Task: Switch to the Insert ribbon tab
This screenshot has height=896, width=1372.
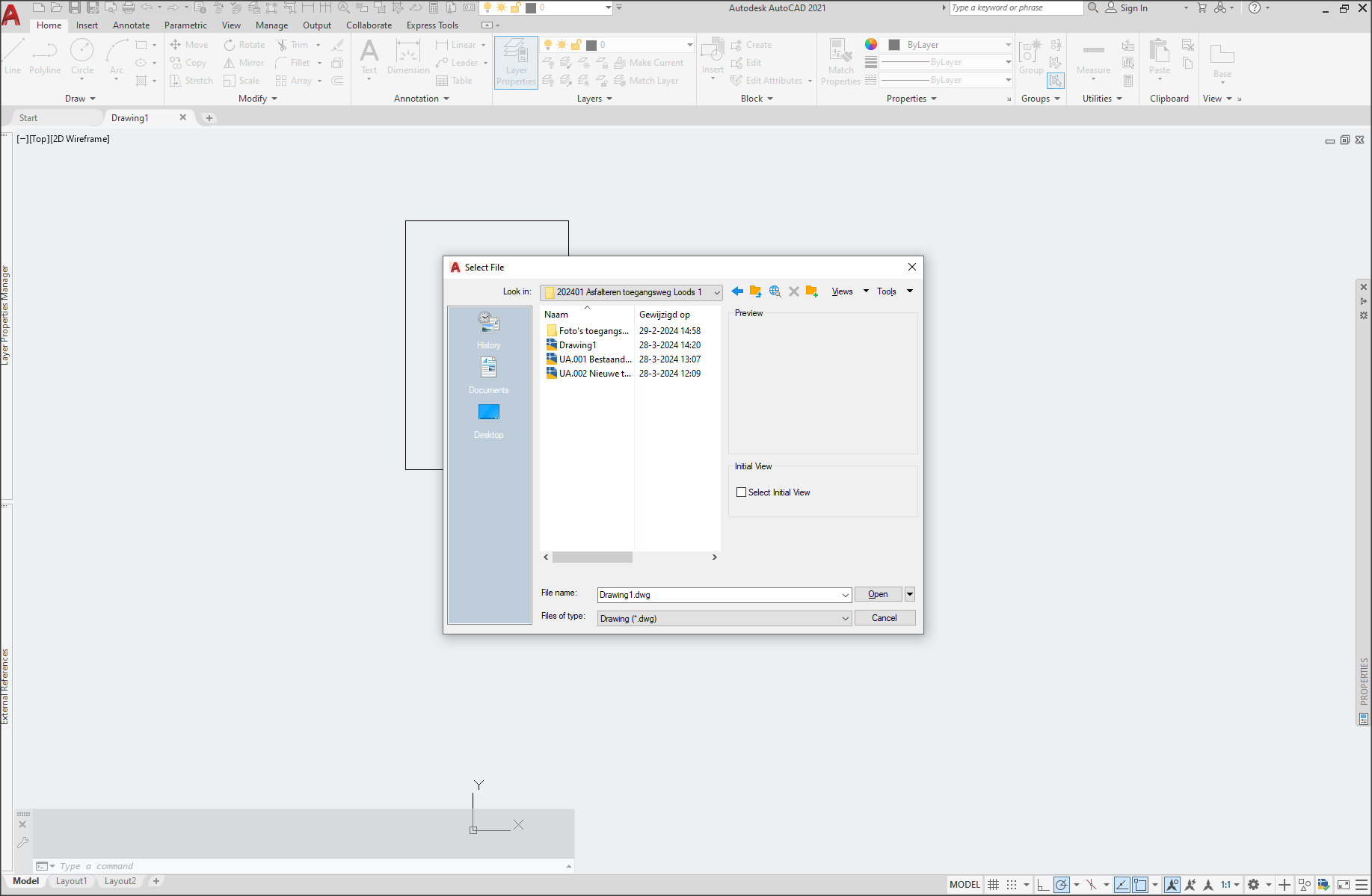Action: pyautogui.click(x=87, y=25)
